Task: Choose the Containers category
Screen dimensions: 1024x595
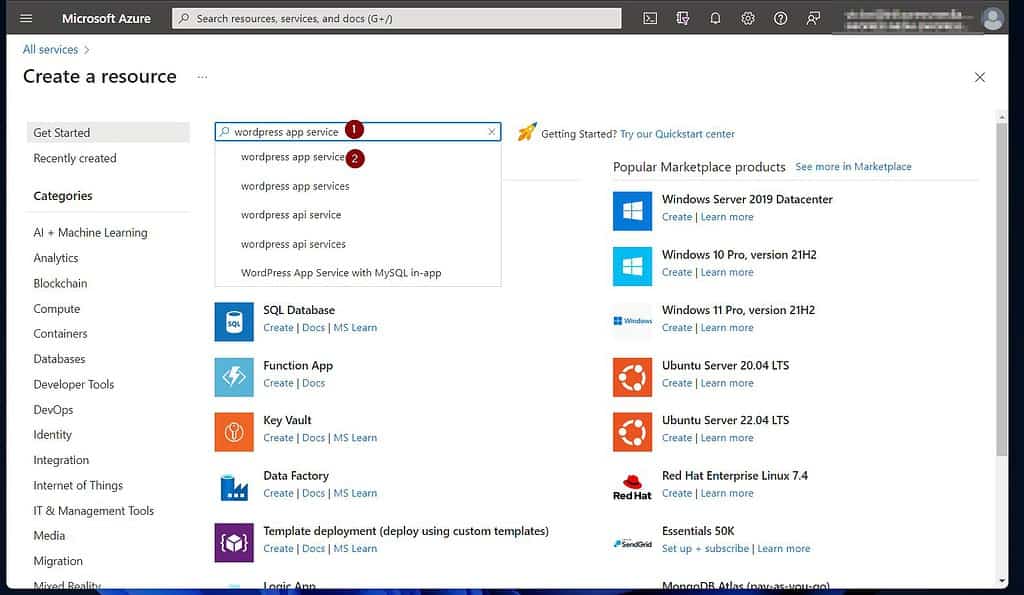Action: tap(60, 334)
